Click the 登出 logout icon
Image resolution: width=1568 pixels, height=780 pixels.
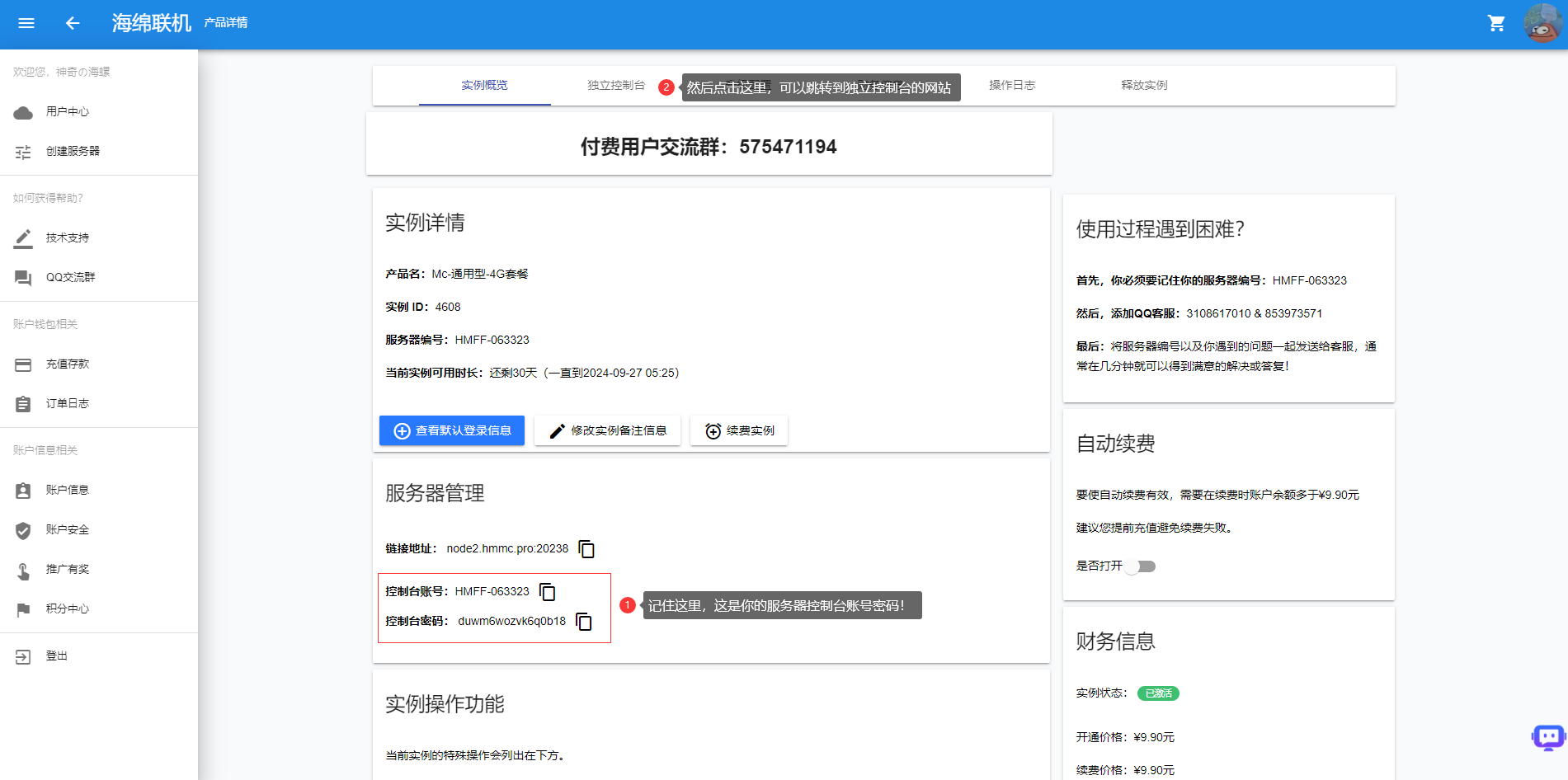tap(23, 655)
